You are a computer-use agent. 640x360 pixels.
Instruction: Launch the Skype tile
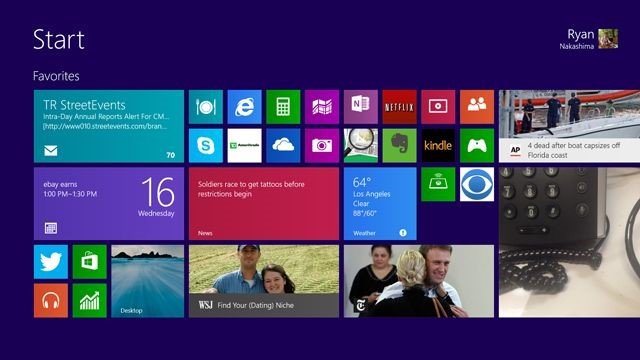point(206,146)
